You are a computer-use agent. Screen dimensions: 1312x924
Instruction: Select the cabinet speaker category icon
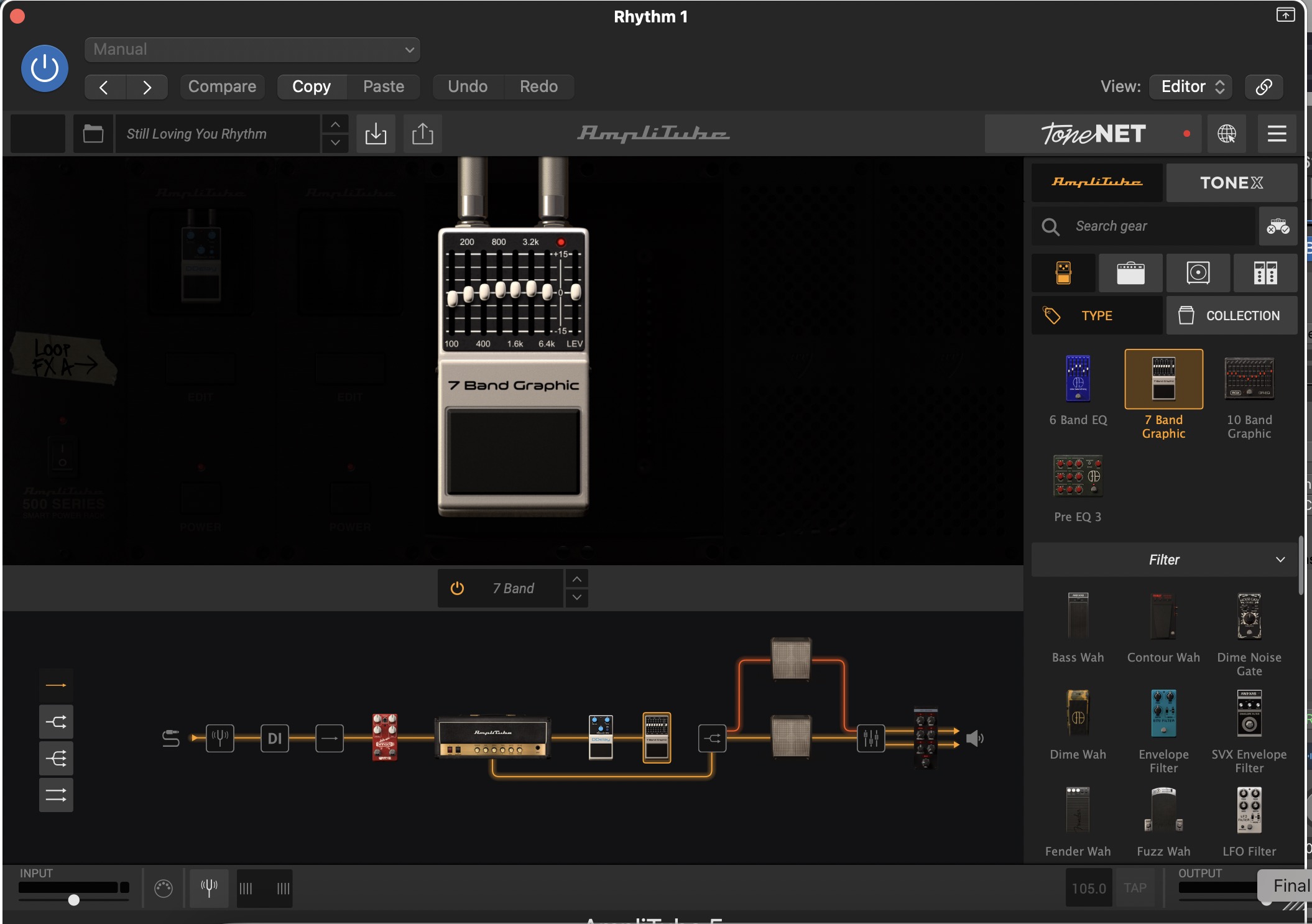coord(1198,273)
